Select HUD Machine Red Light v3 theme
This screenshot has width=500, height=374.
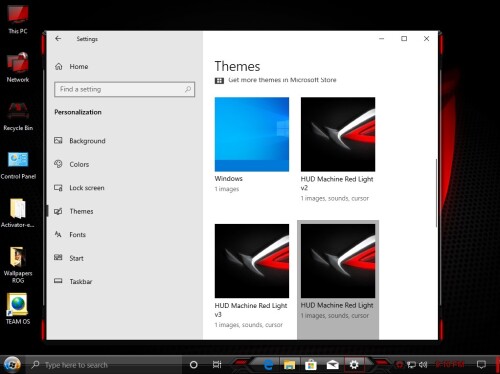[x=252, y=261]
